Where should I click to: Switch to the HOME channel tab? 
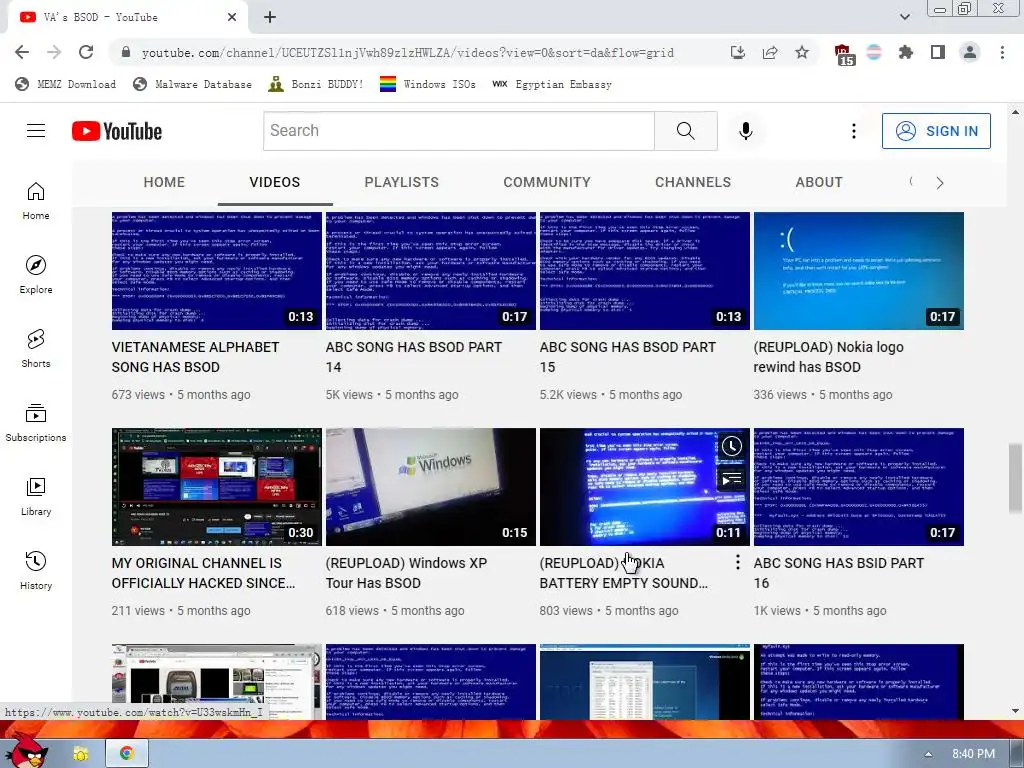pyautogui.click(x=164, y=182)
